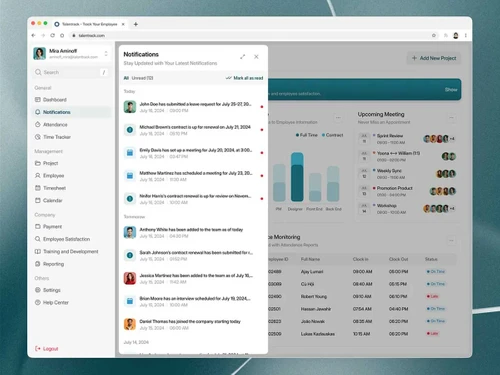Image resolution: width=500 pixels, height=375 pixels.
Task: Open Michael Brown's contract renewal notification
Action: (x=193, y=130)
